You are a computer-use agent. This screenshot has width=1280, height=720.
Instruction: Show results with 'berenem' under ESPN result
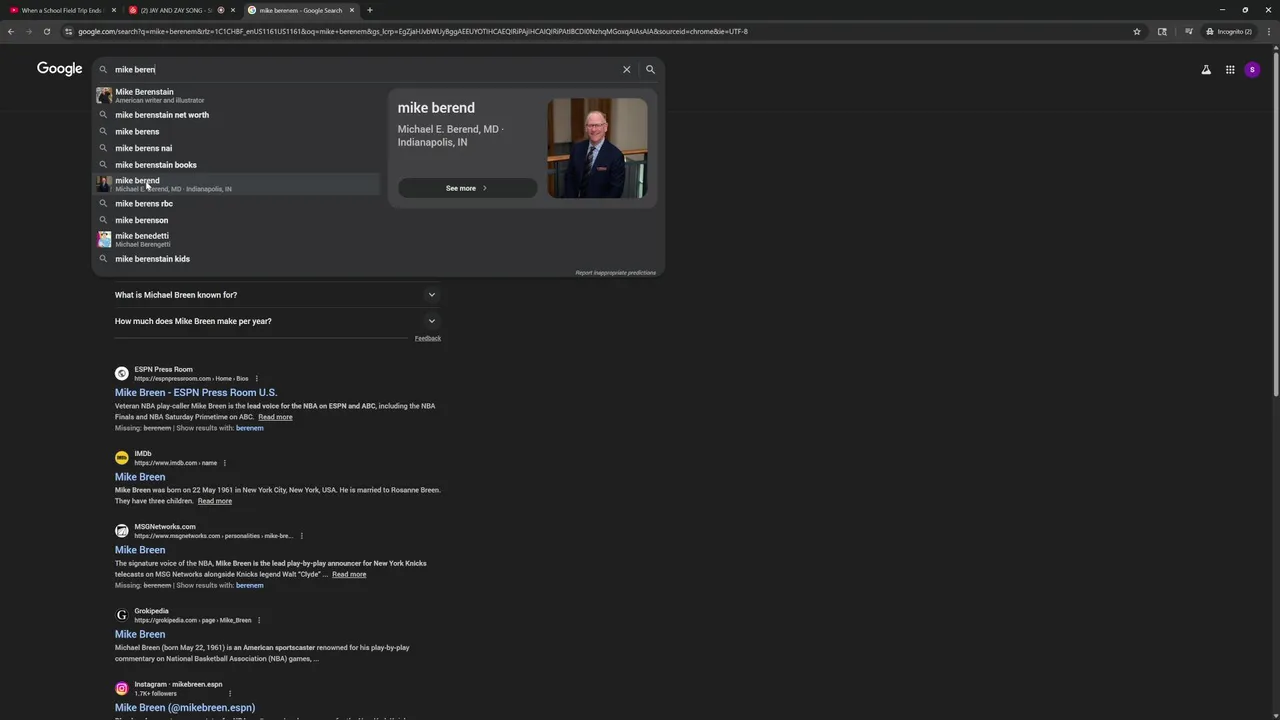tap(250, 428)
